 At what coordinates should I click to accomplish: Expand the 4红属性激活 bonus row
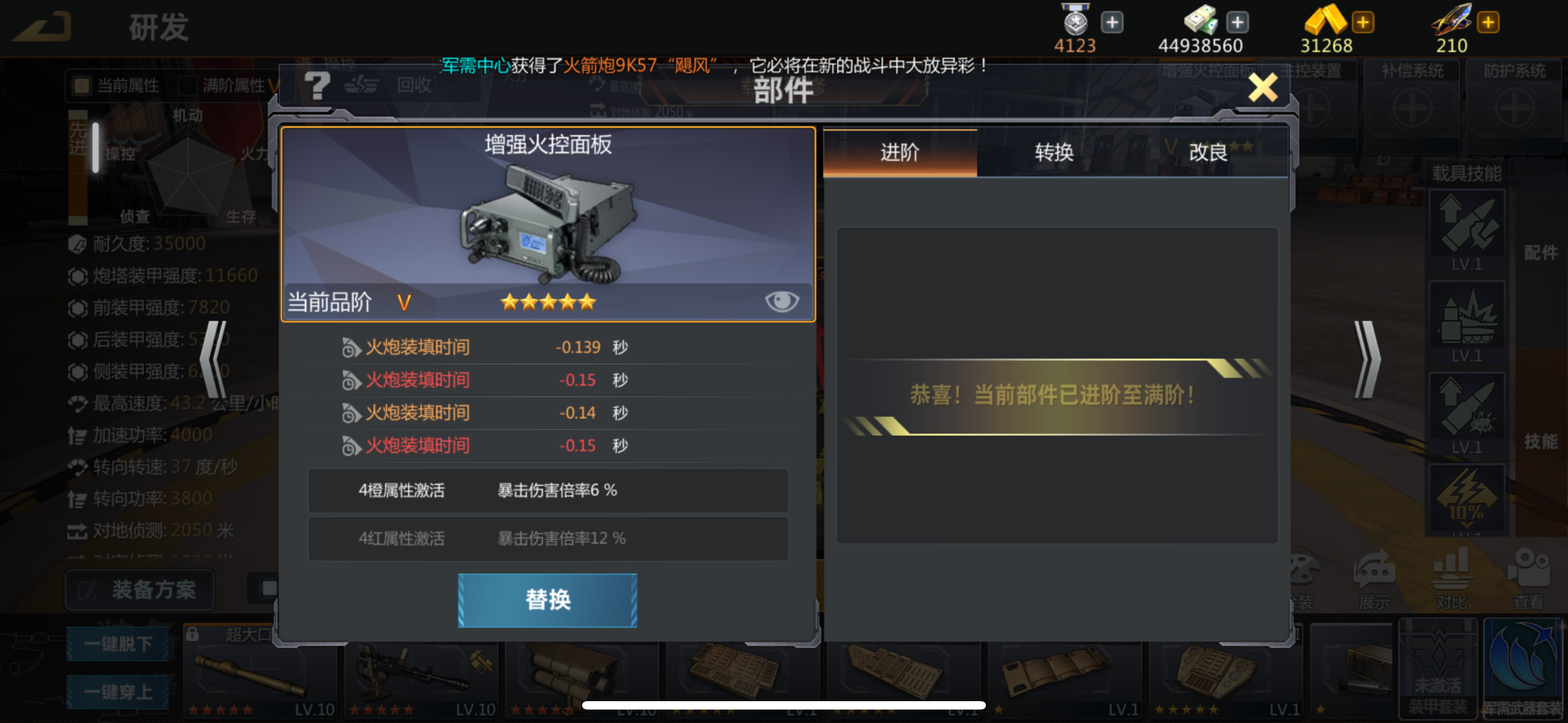coord(548,538)
